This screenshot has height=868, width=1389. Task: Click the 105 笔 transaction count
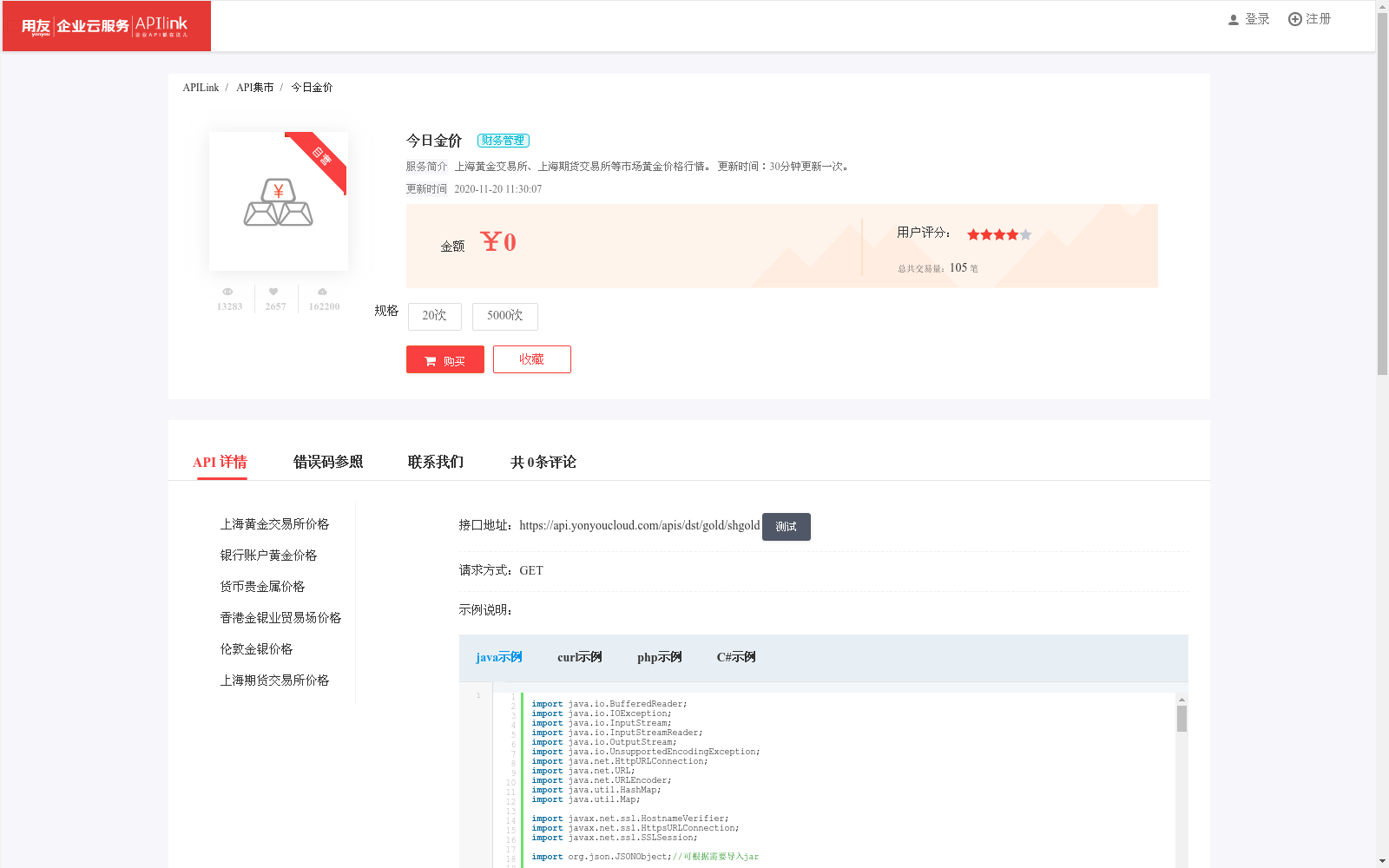(964, 268)
